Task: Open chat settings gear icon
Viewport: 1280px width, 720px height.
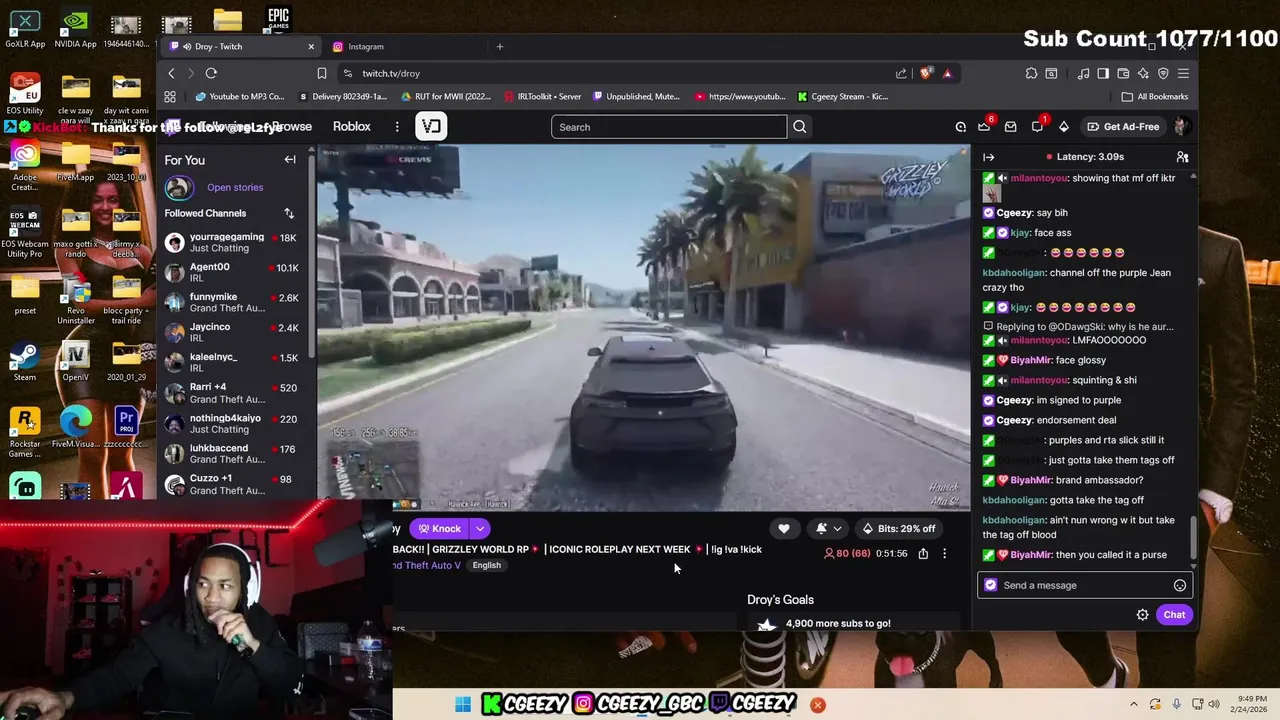Action: 1142,615
